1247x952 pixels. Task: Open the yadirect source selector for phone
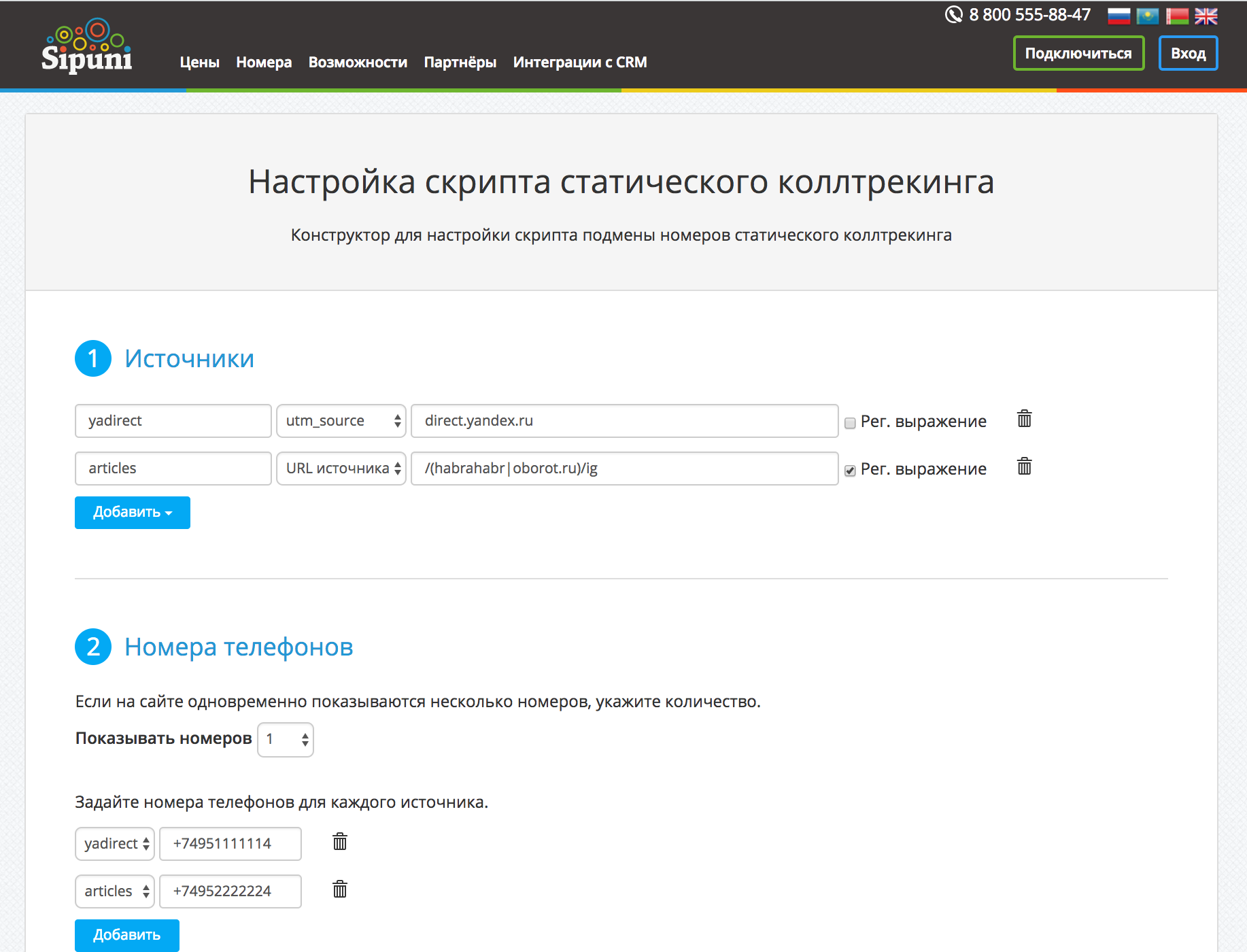[x=115, y=844]
